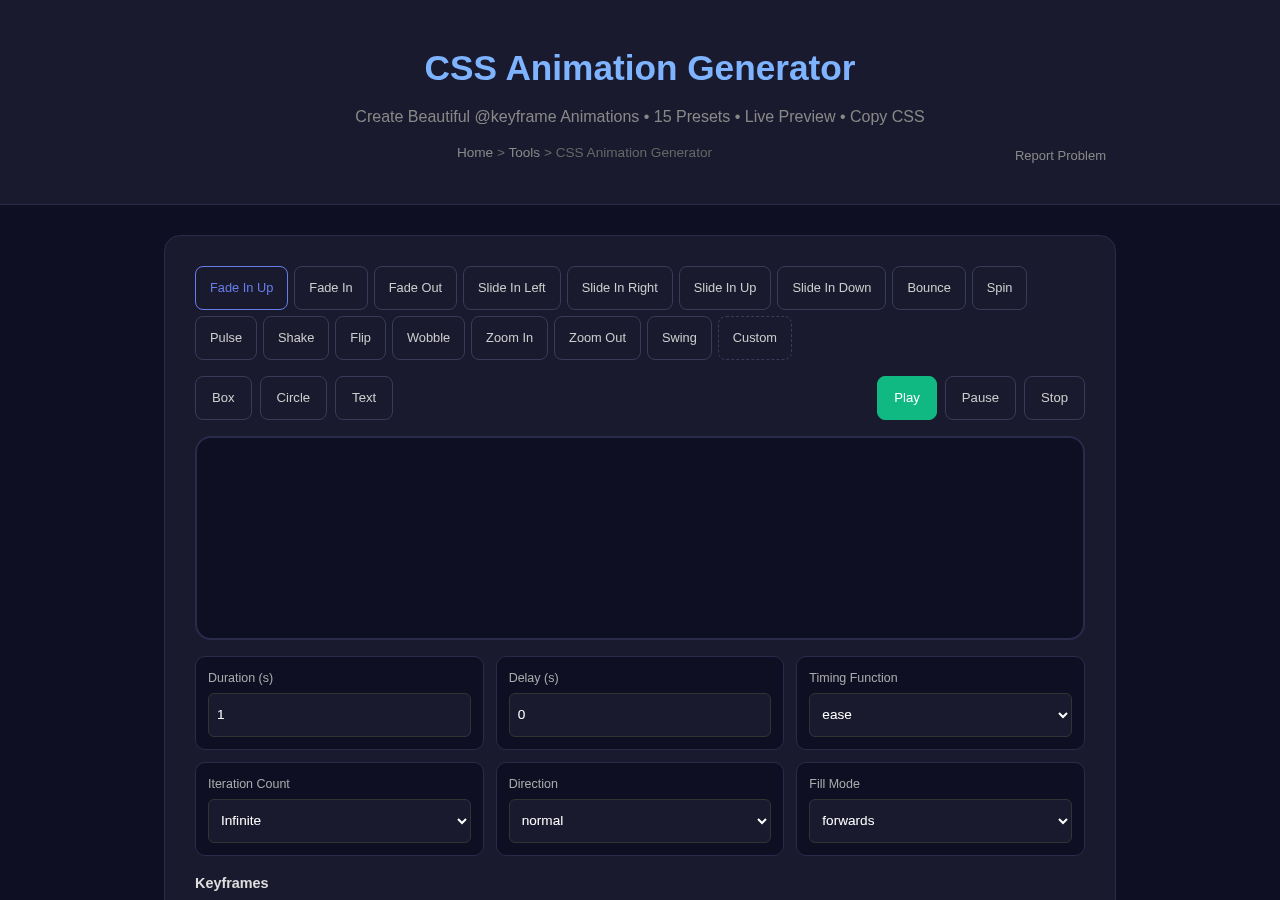Switch preview shape to Box
1280x900 pixels.
(x=223, y=398)
